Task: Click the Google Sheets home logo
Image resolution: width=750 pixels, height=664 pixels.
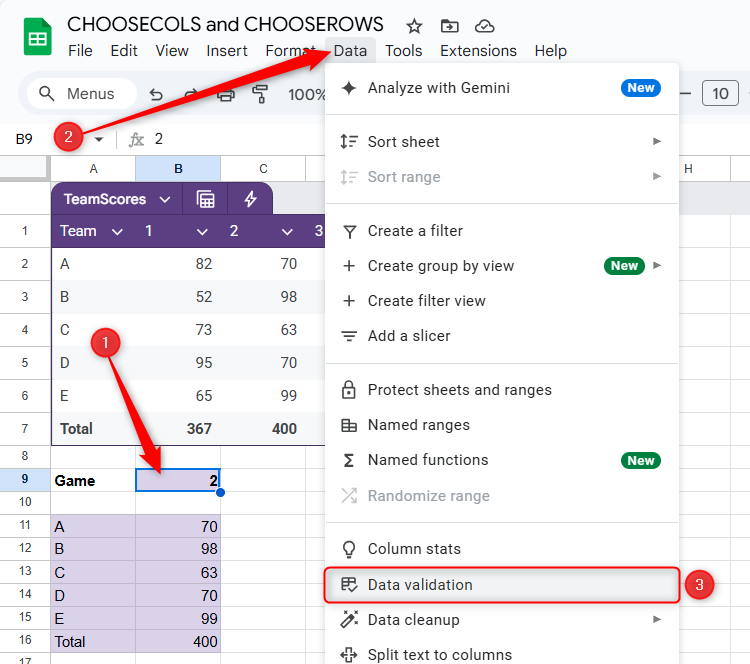Action: (x=38, y=37)
